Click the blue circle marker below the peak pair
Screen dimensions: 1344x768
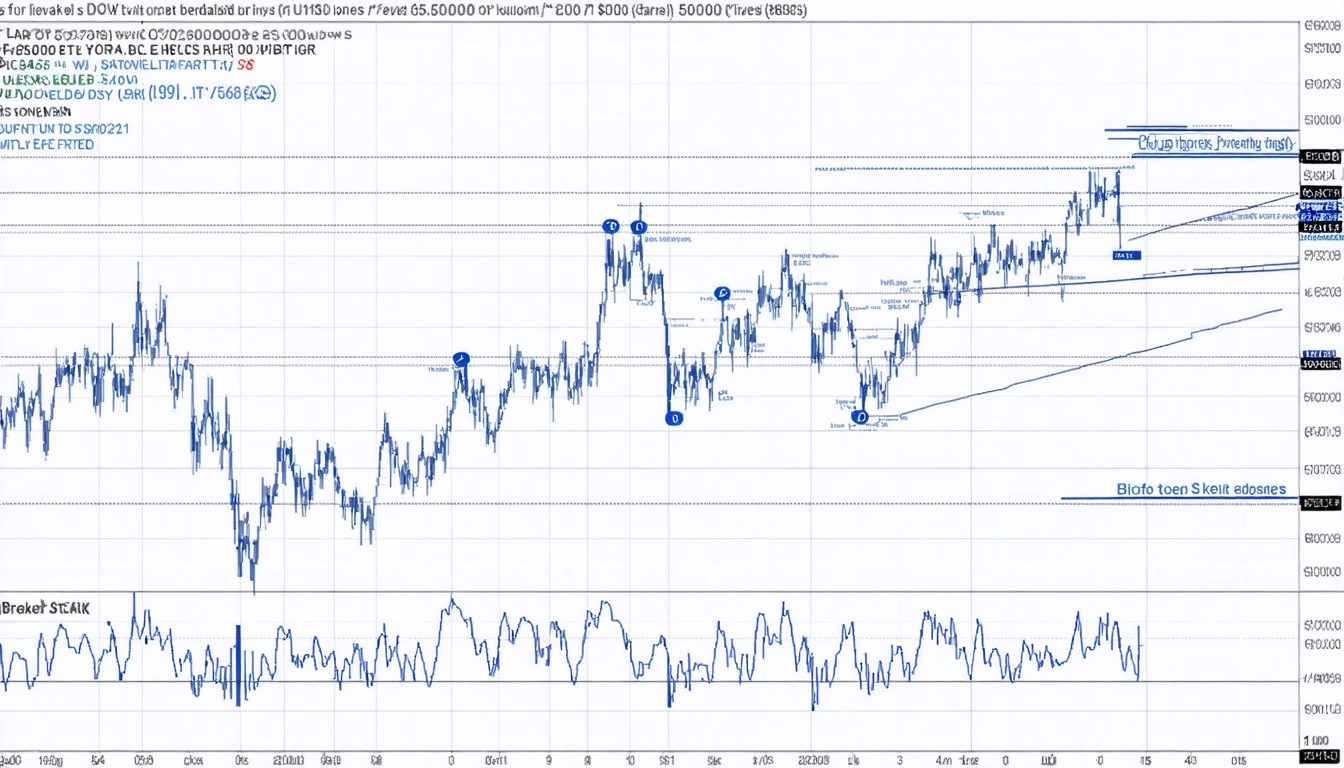click(x=722, y=294)
